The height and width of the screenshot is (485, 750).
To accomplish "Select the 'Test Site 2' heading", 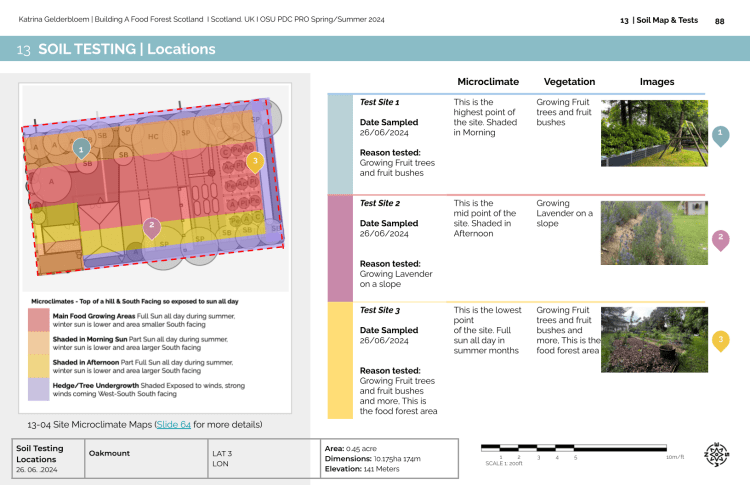I will coord(380,203).
